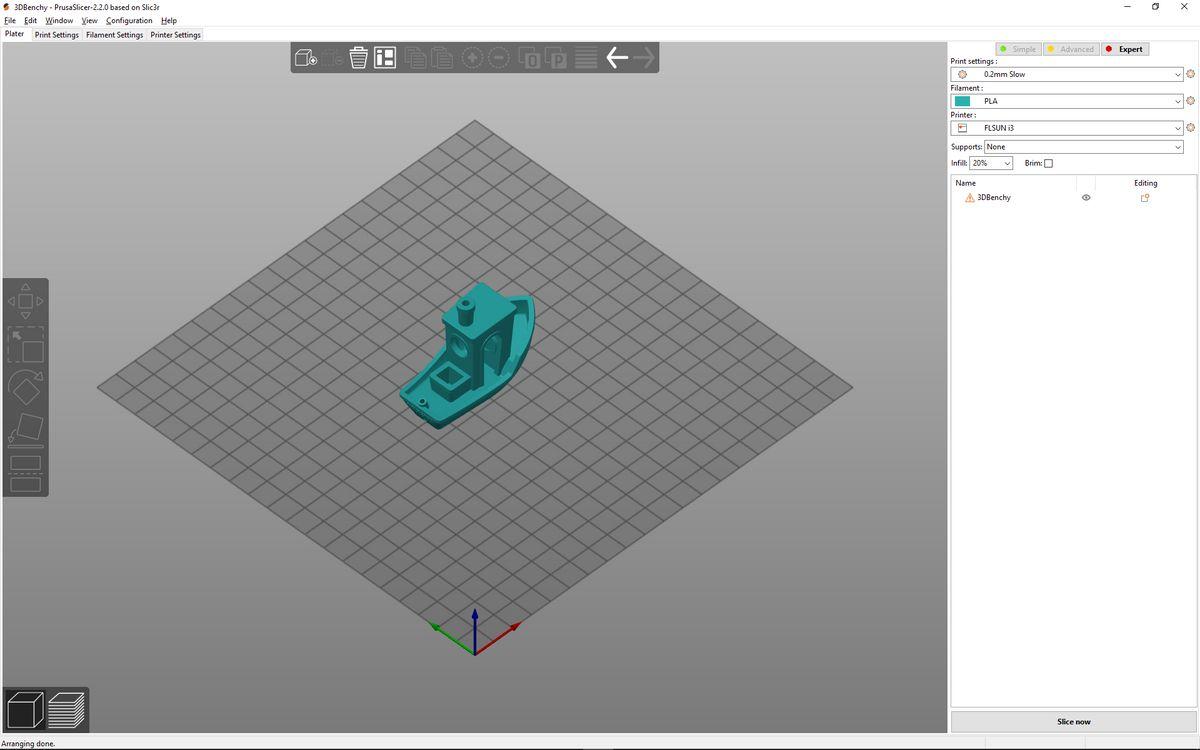
Task: Select the Move gizmo tool
Action: (x=26, y=301)
